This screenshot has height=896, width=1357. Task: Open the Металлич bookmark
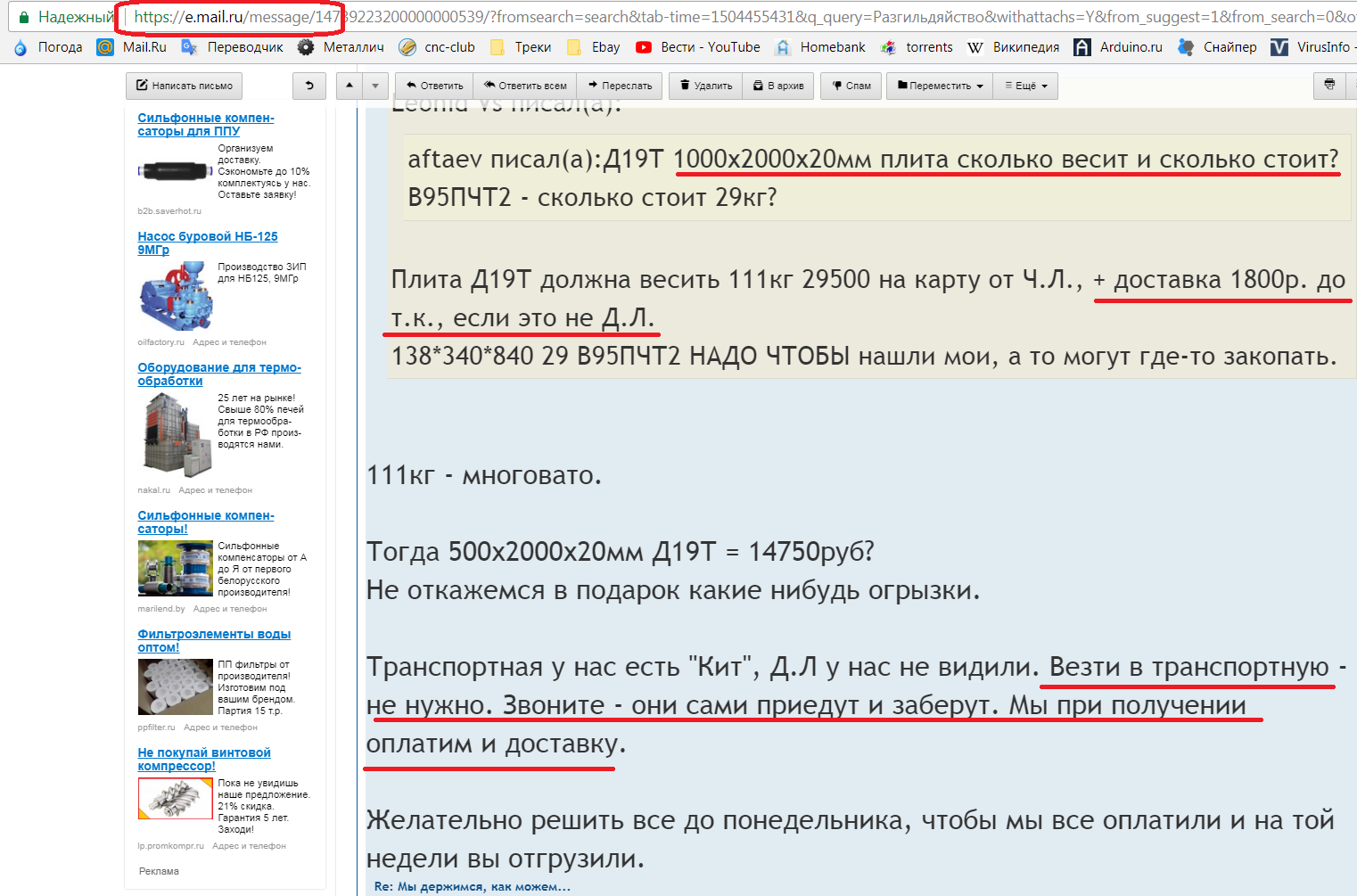click(341, 47)
